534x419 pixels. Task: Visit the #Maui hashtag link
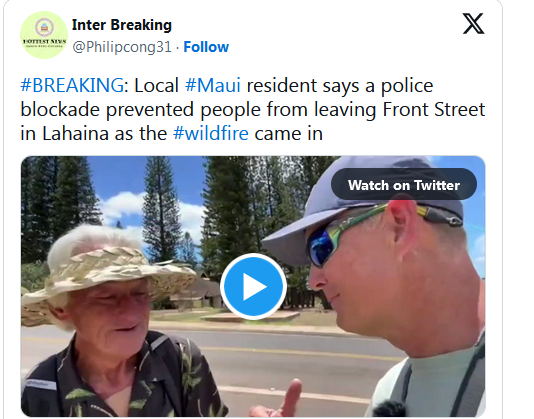tap(213, 85)
